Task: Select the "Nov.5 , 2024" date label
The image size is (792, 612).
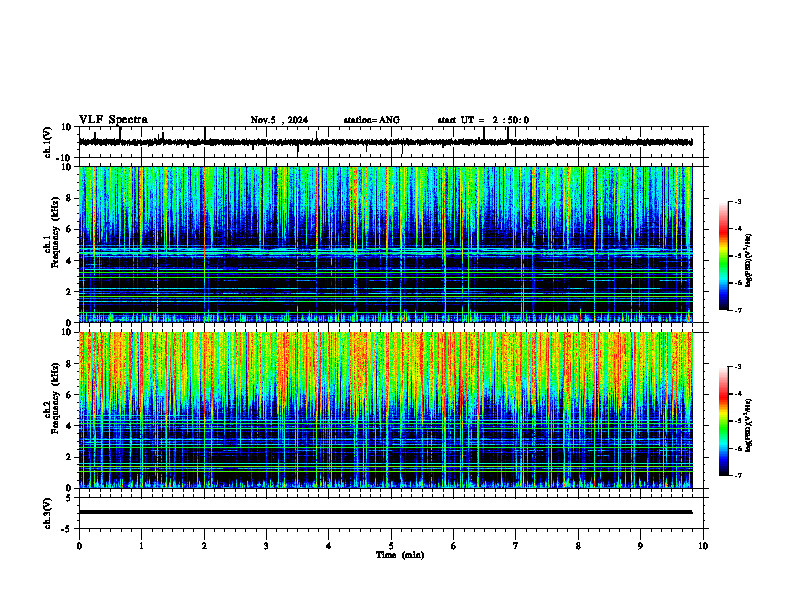Action: tap(279, 120)
